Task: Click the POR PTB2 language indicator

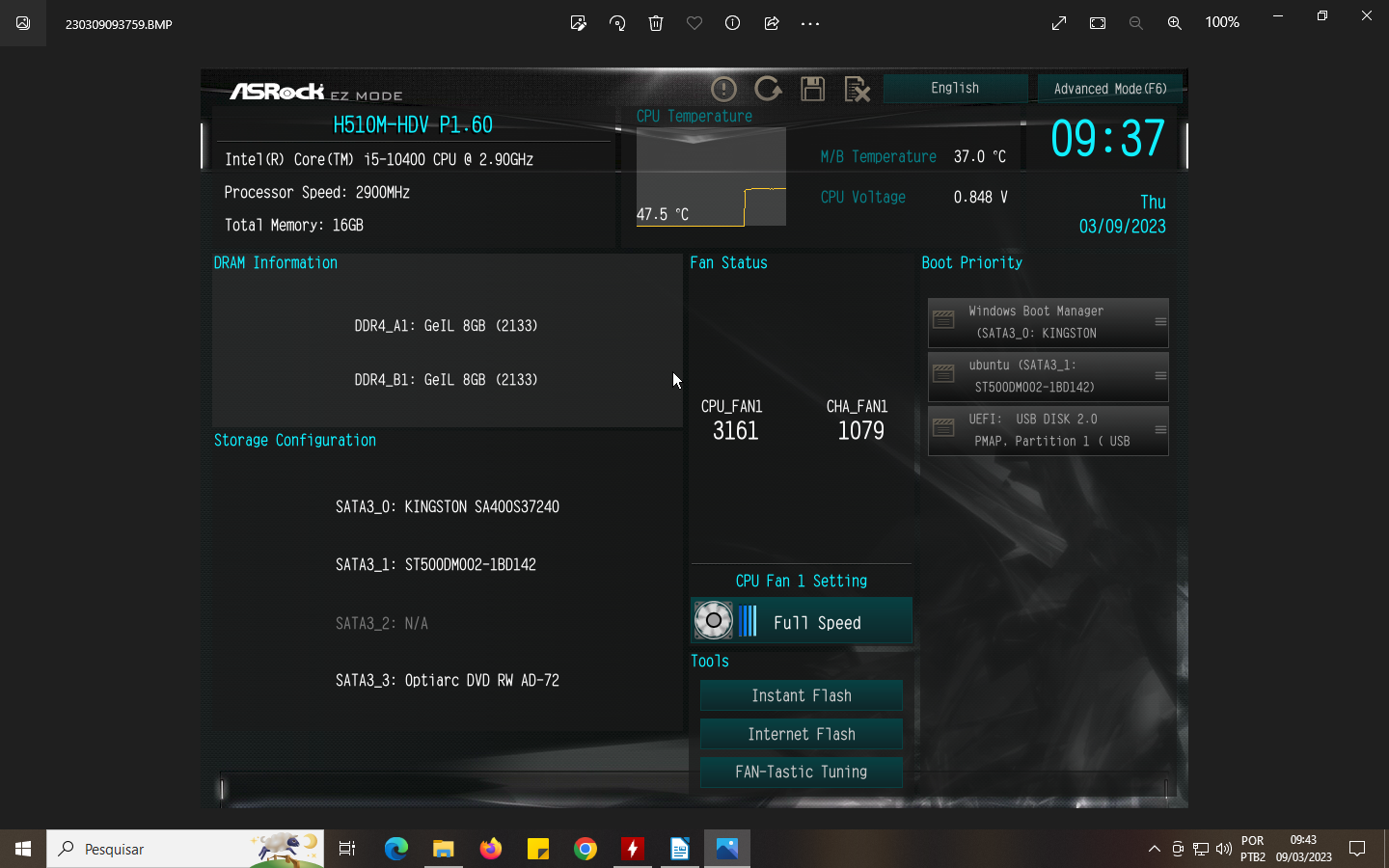Action: (x=1253, y=849)
